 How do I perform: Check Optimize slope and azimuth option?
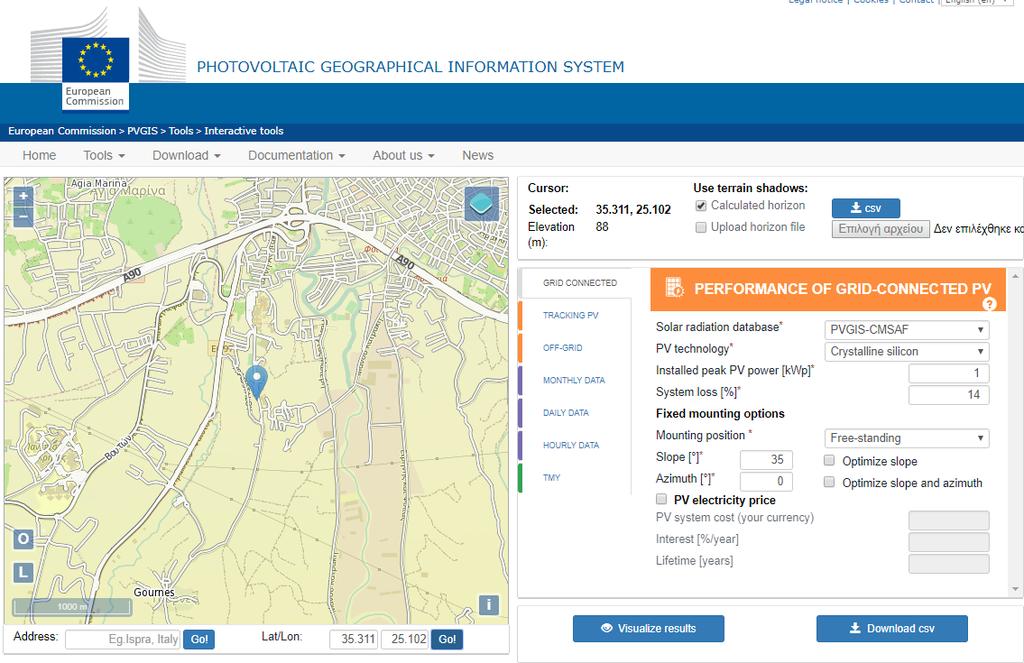click(829, 482)
